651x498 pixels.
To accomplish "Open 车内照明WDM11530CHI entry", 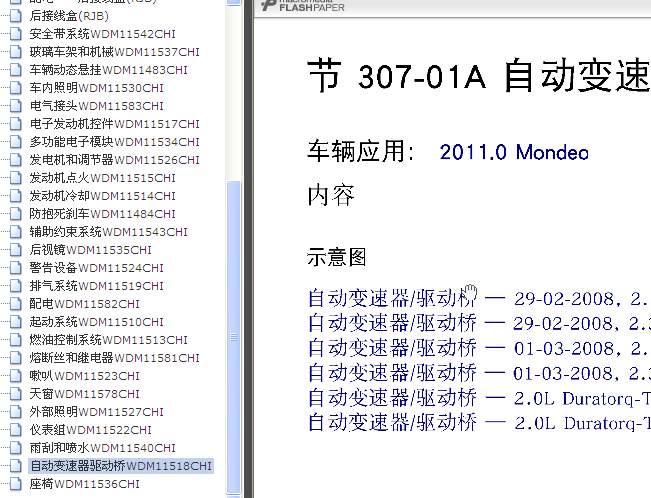I will (x=96, y=88).
